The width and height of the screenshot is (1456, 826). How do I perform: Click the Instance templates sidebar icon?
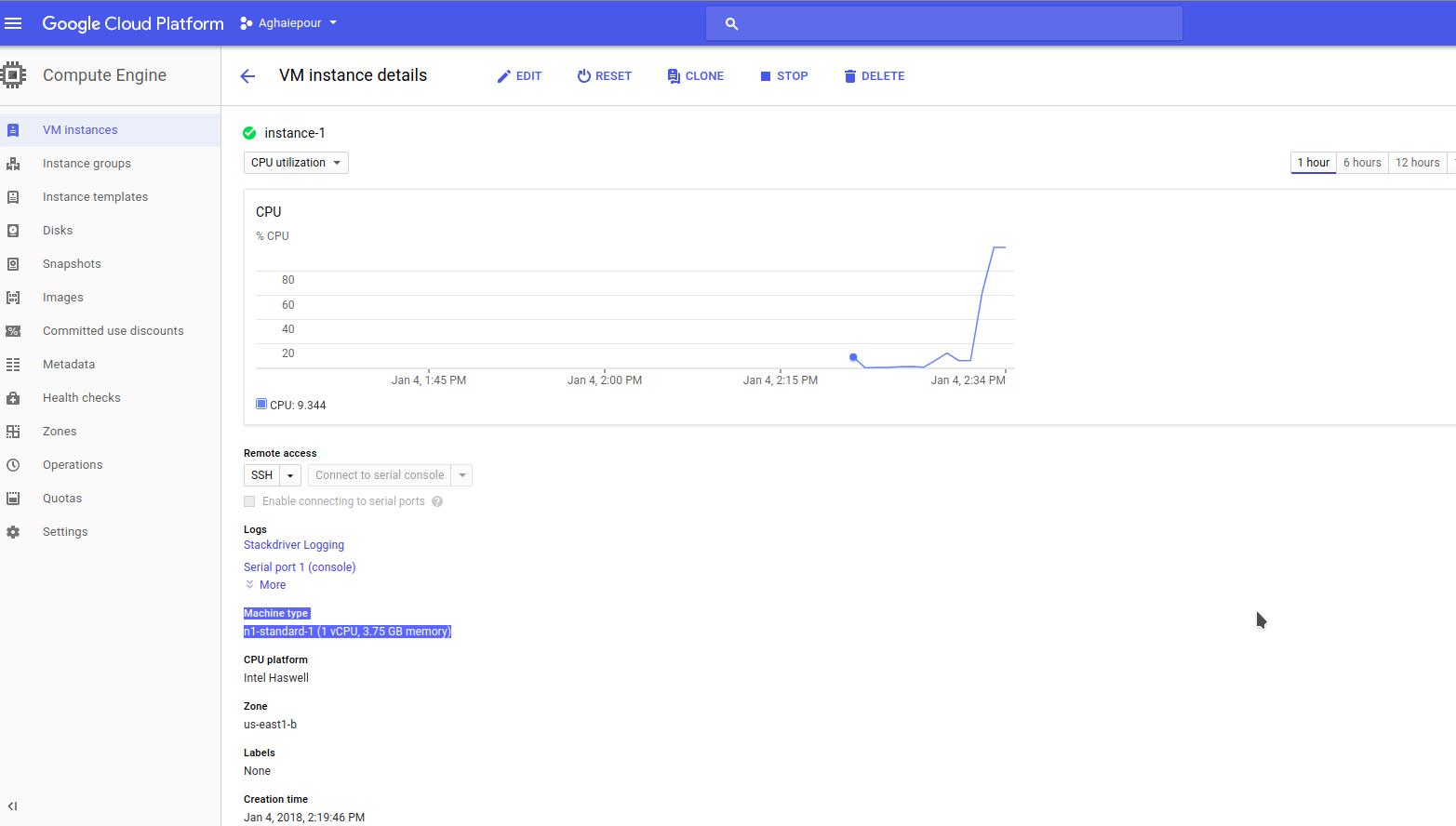coord(13,197)
